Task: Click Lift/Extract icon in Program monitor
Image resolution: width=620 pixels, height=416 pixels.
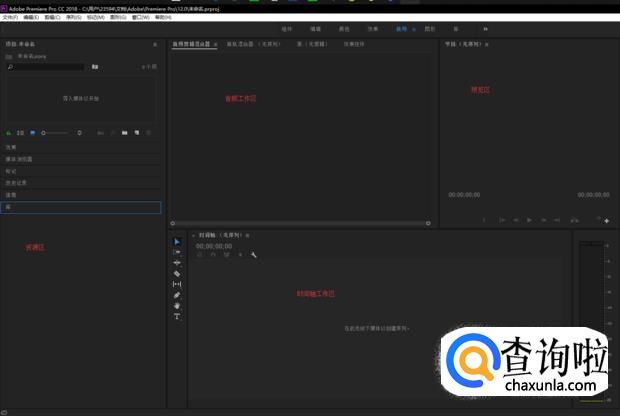Action: [x=575, y=220]
